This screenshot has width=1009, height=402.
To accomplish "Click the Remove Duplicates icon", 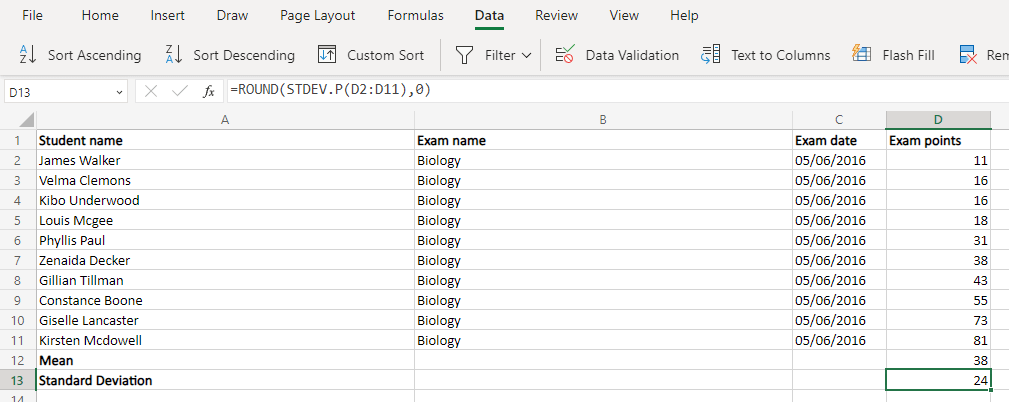I will [x=968, y=55].
